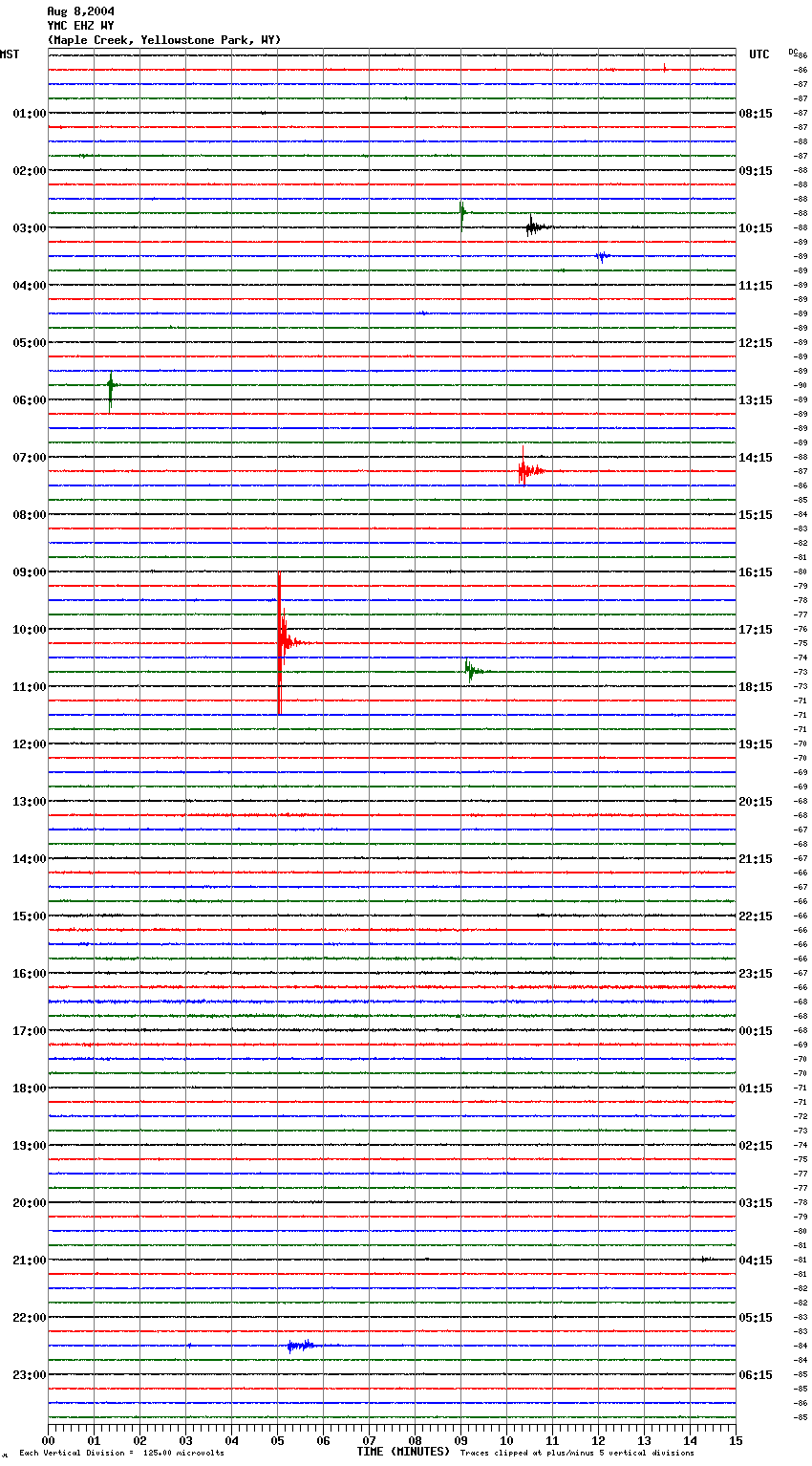Image resolution: width=812 pixels, height=1466 pixels.
Task: Click 'Traces clipped at plus/minus 5 vertical divisions' note
Action: pos(577,1454)
